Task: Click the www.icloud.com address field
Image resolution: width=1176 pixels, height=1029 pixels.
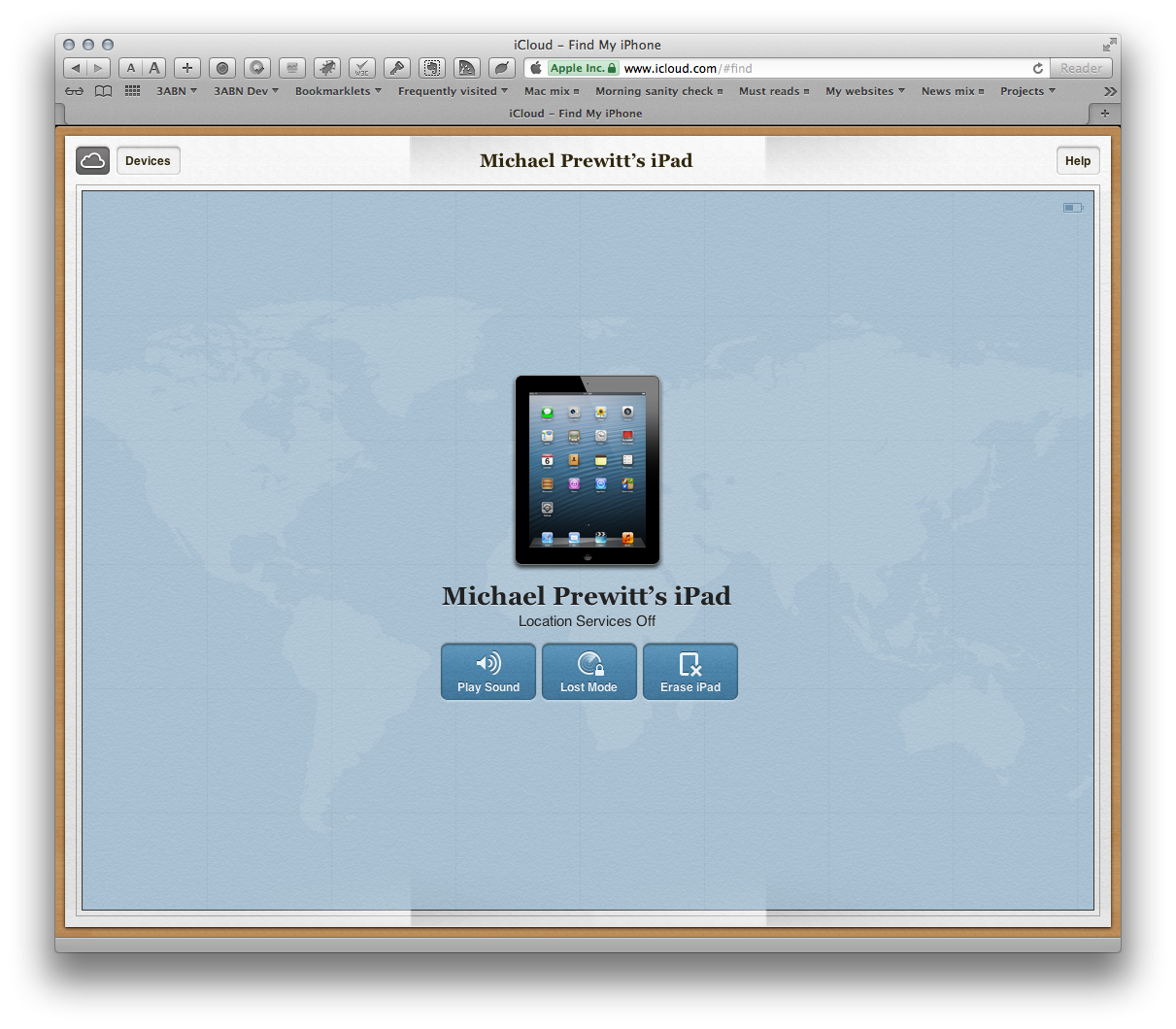Action: click(x=787, y=68)
